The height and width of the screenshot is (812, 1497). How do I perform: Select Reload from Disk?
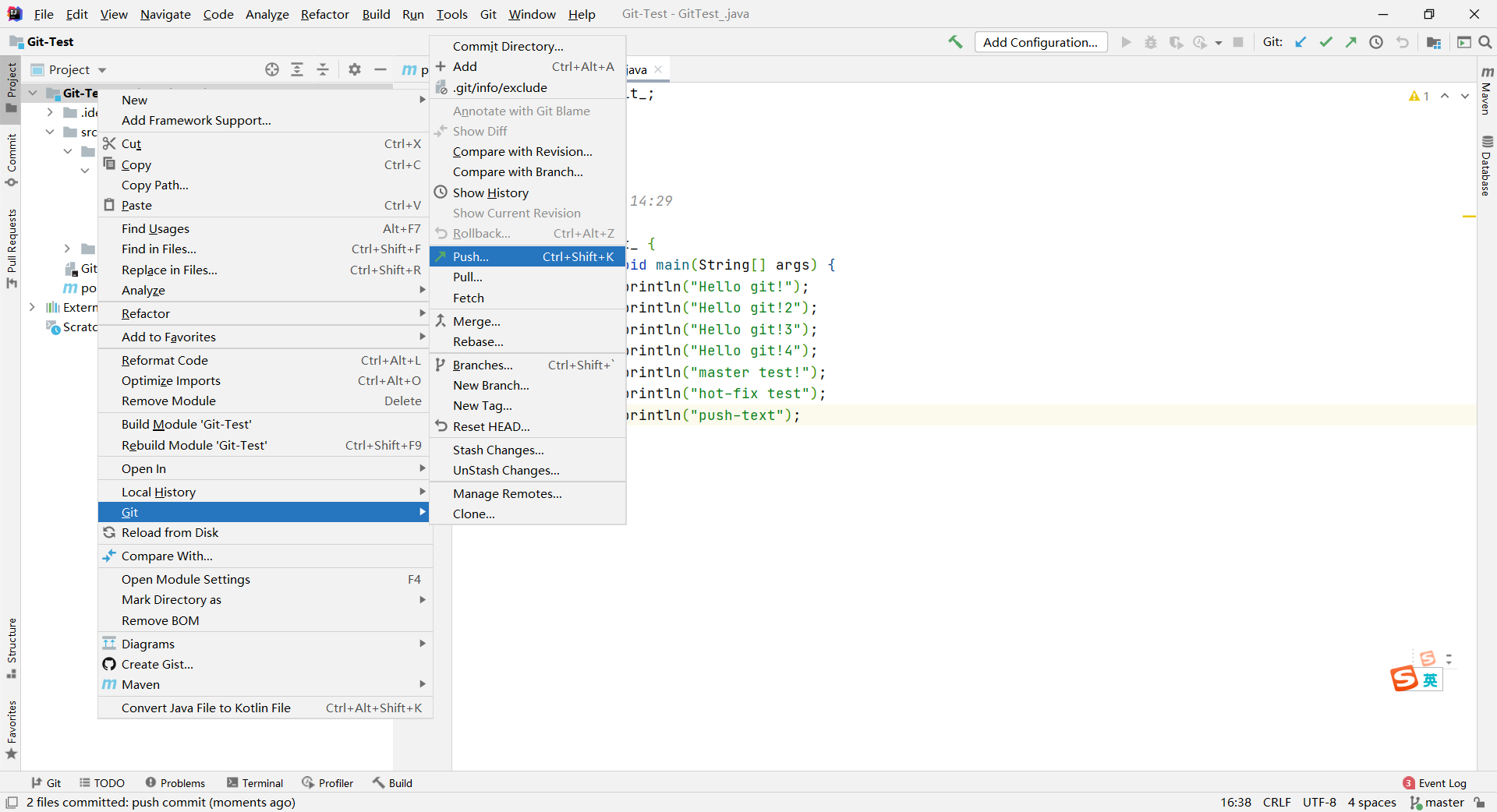click(x=265, y=532)
